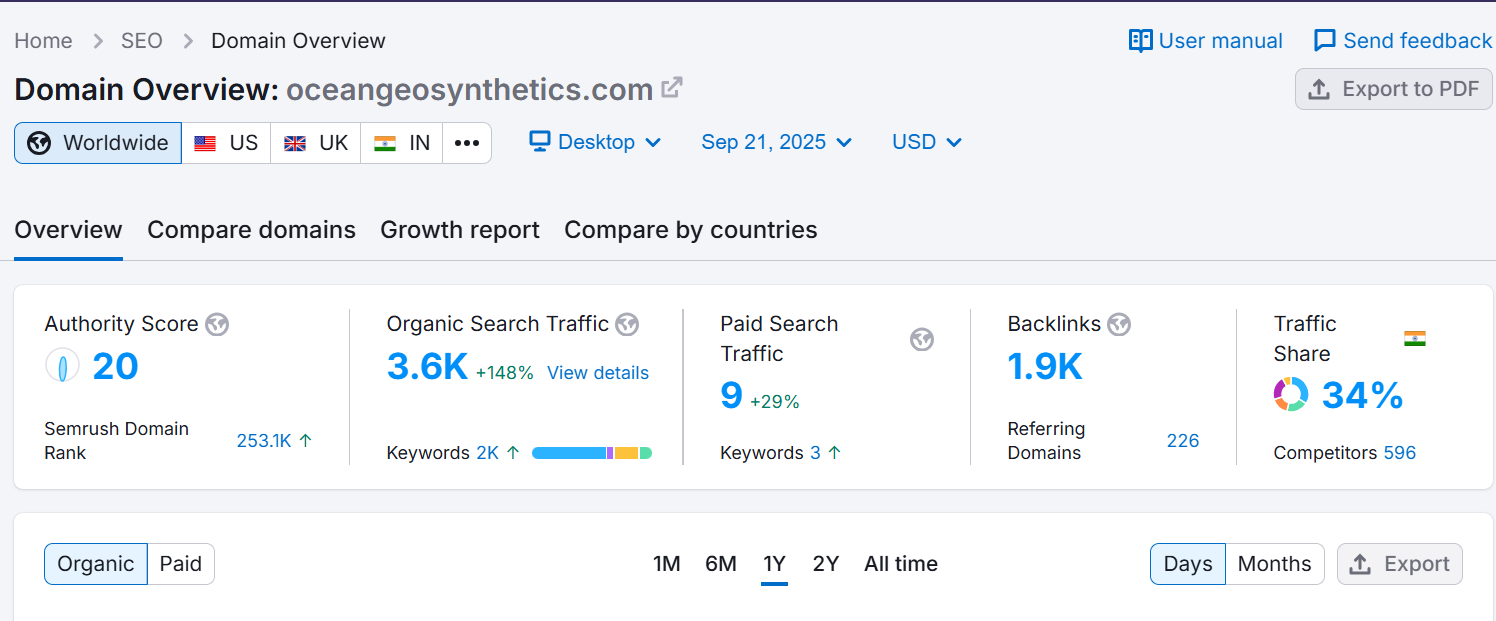Open the Desktop device dropdown
1496x621 pixels.
[x=596, y=142]
